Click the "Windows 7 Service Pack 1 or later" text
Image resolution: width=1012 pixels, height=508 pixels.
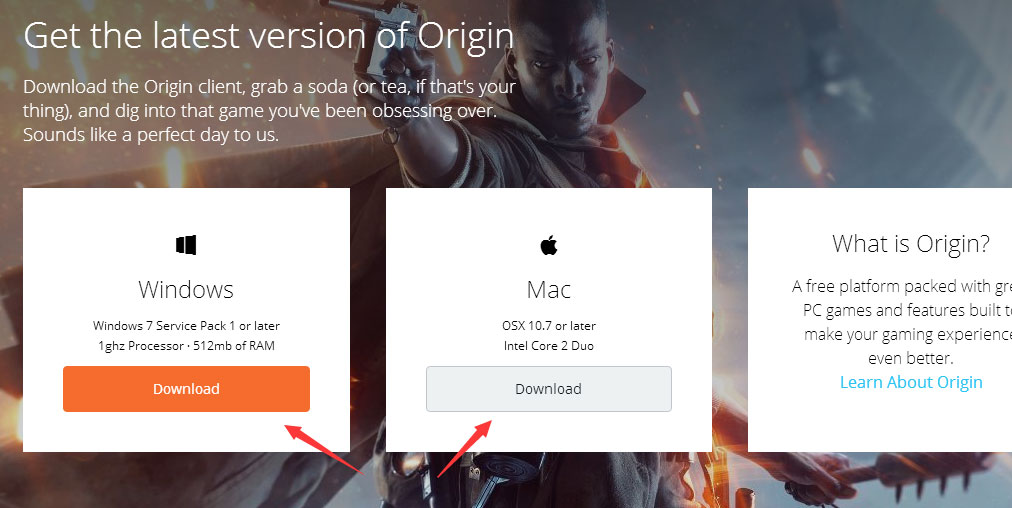186,325
